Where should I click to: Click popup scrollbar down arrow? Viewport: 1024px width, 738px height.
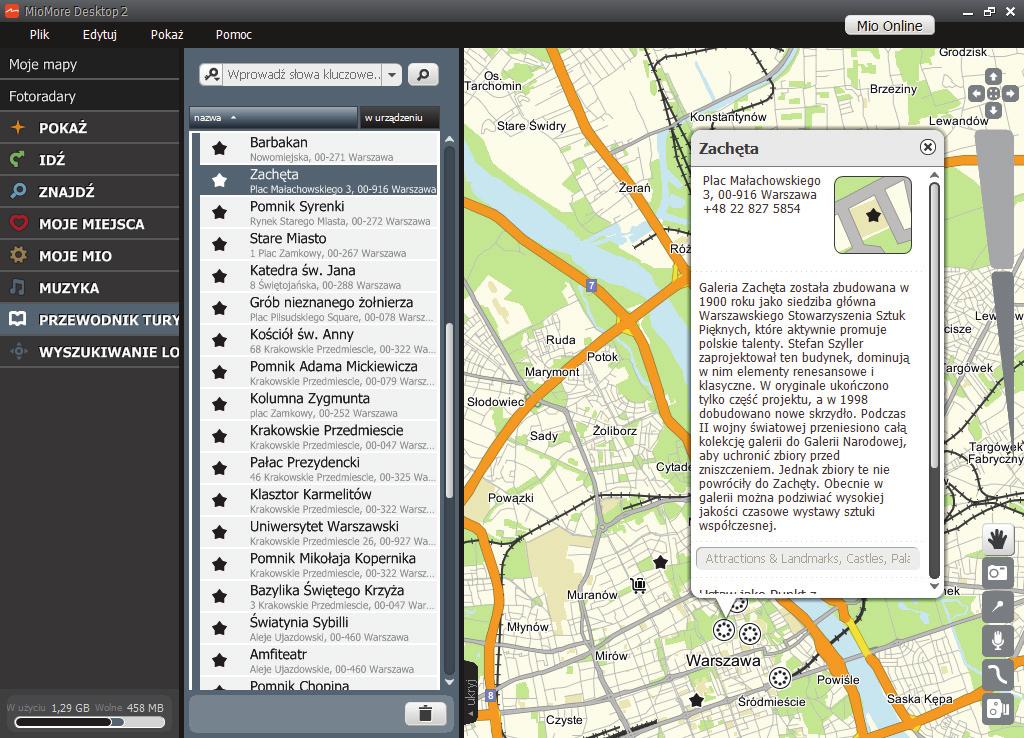pyautogui.click(x=934, y=586)
